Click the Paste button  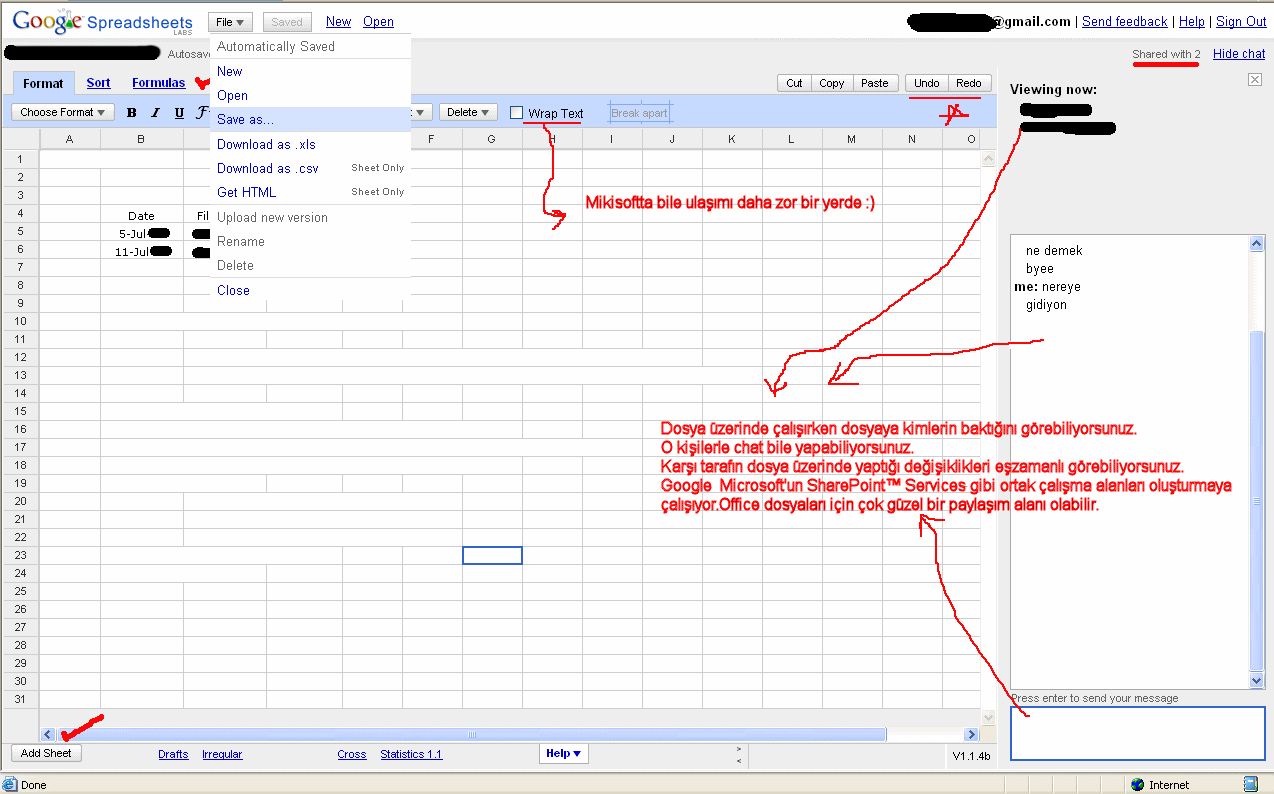click(875, 84)
